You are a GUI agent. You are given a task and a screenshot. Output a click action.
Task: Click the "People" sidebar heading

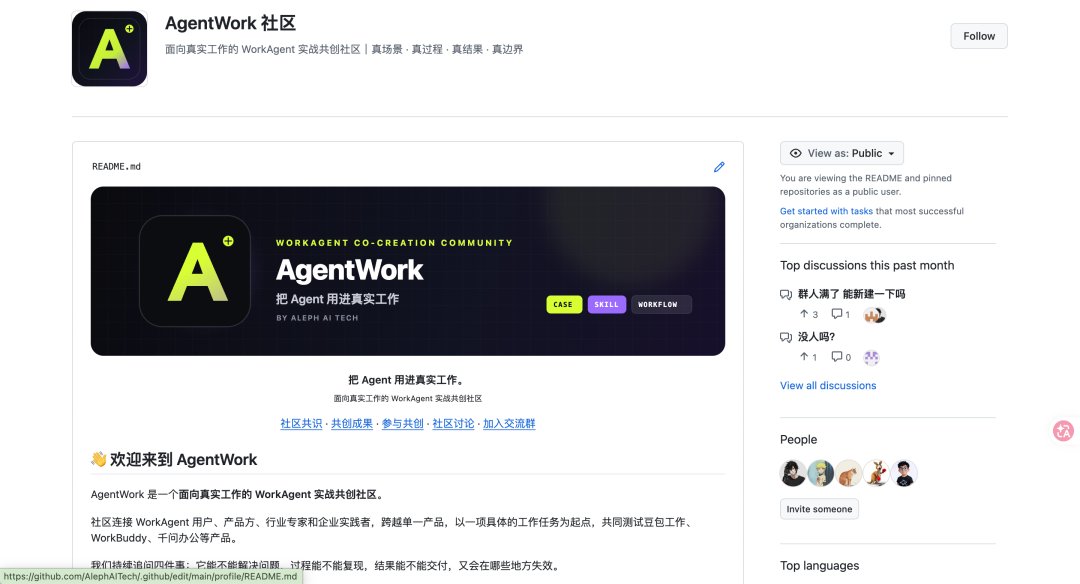tap(798, 439)
